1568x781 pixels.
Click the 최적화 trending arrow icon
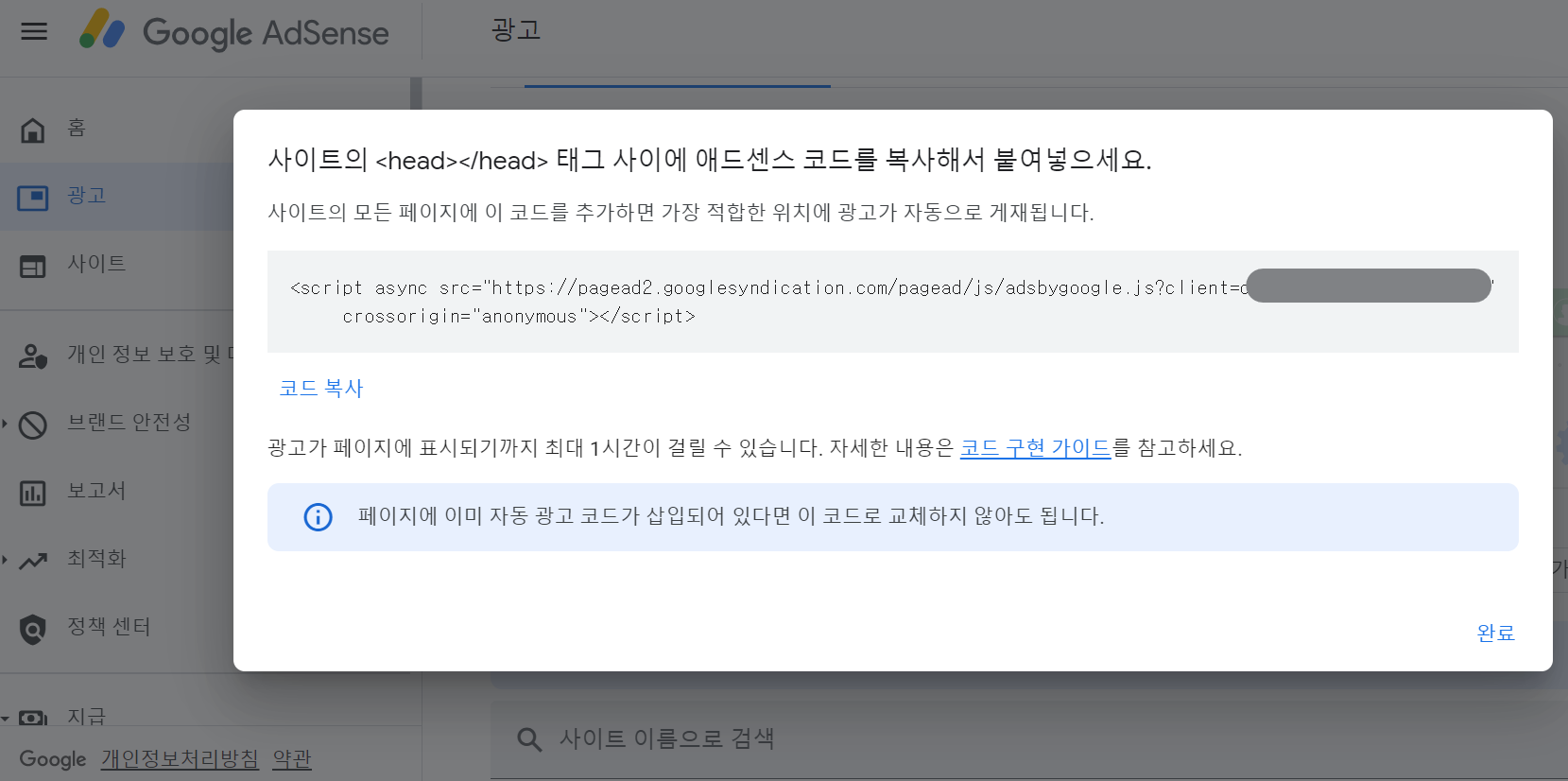(33, 561)
